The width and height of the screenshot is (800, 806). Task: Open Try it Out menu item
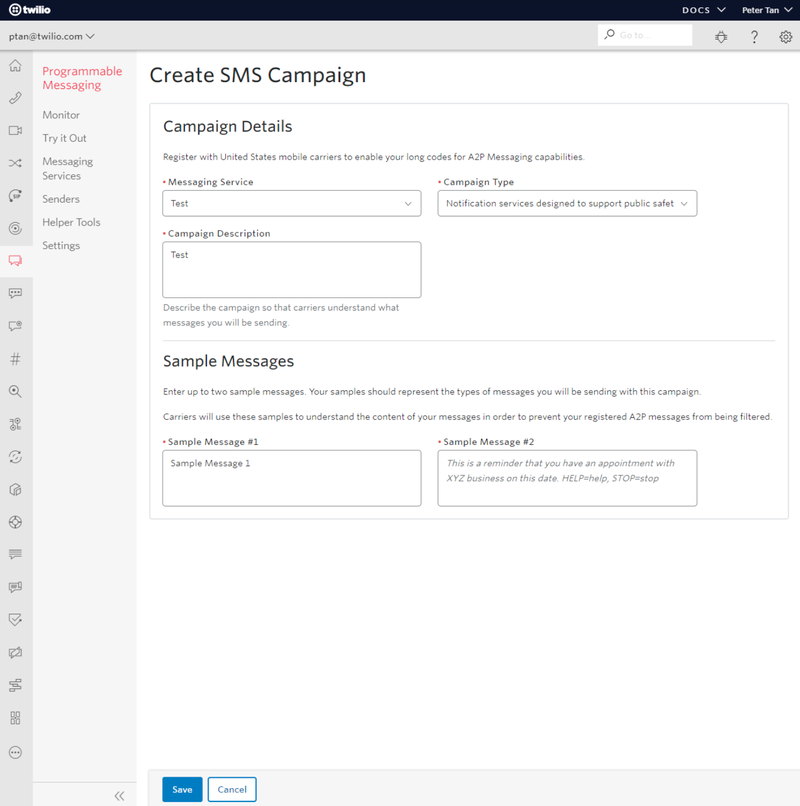(x=64, y=138)
